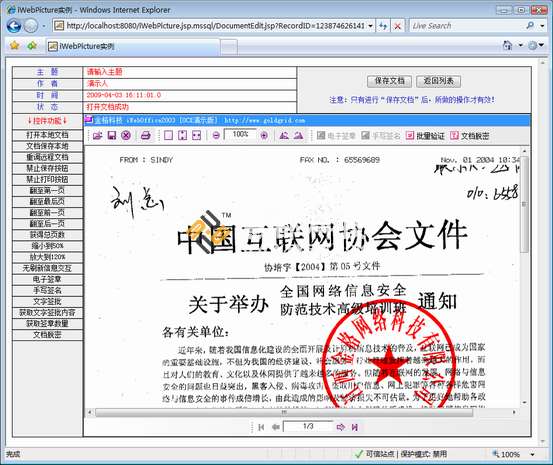
Task: Click the rotate left image icon
Action: [x=284, y=135]
